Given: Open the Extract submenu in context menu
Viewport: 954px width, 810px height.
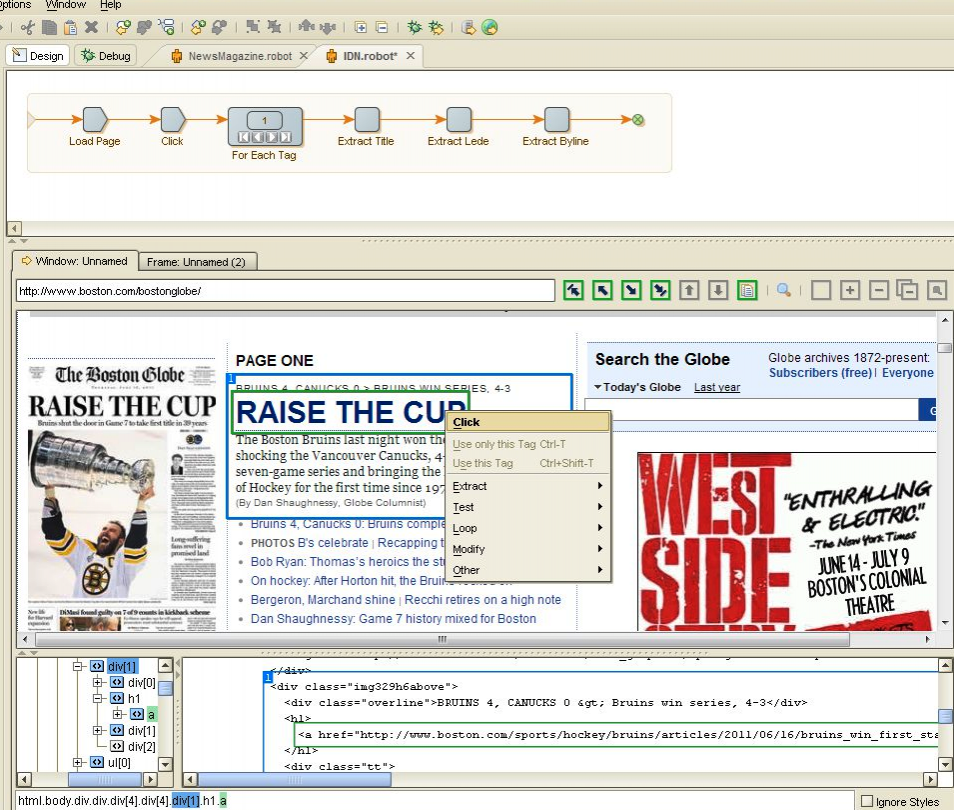Looking at the screenshot, I should coord(528,486).
